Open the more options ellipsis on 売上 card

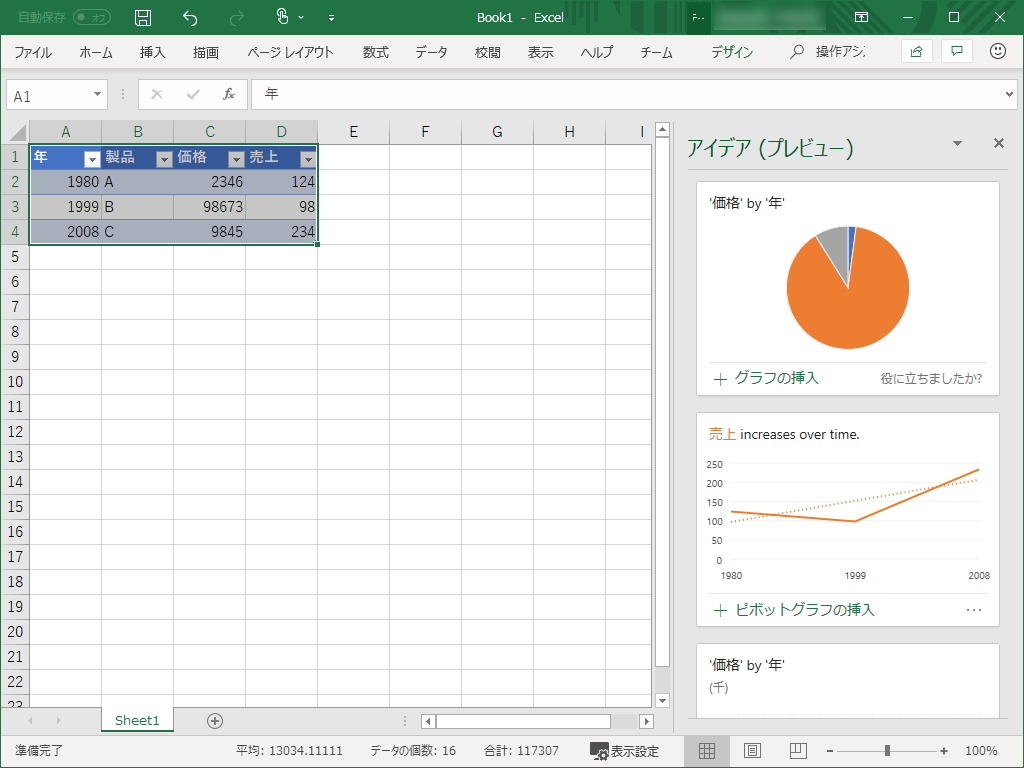pyautogui.click(x=974, y=610)
